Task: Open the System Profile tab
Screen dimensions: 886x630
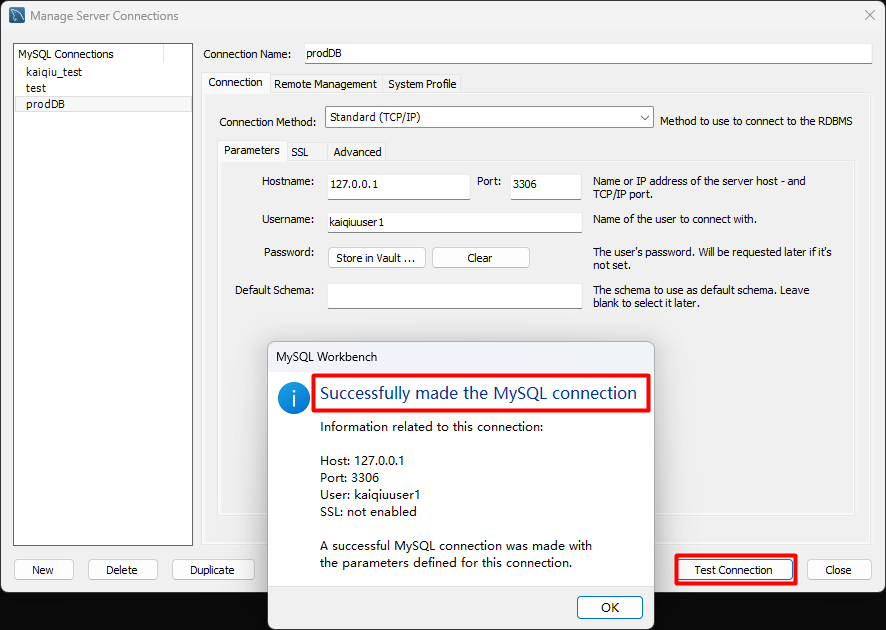Action: tap(422, 84)
